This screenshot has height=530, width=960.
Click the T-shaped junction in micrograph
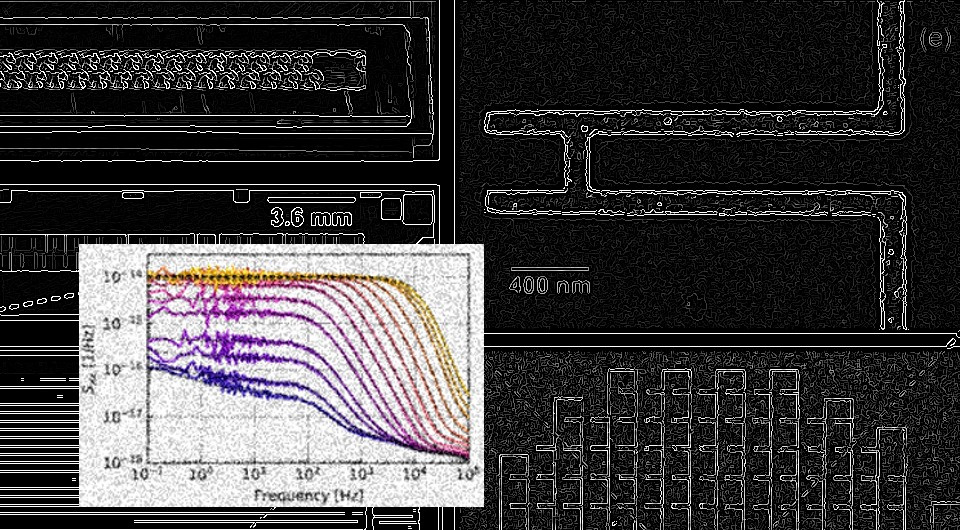click(x=578, y=130)
